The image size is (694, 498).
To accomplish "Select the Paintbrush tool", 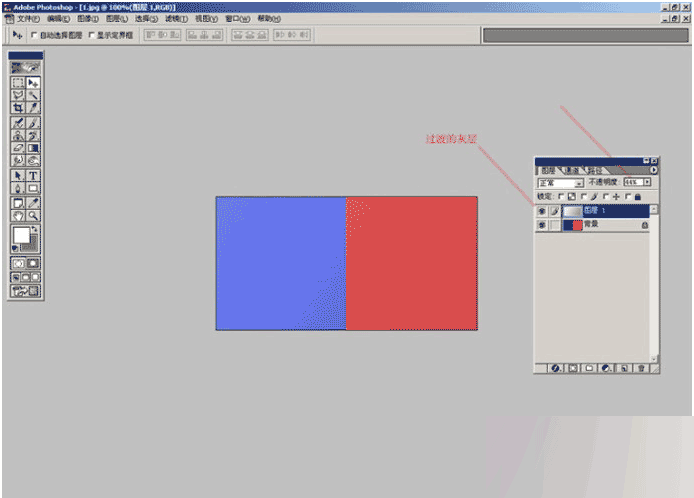I will click(33, 123).
